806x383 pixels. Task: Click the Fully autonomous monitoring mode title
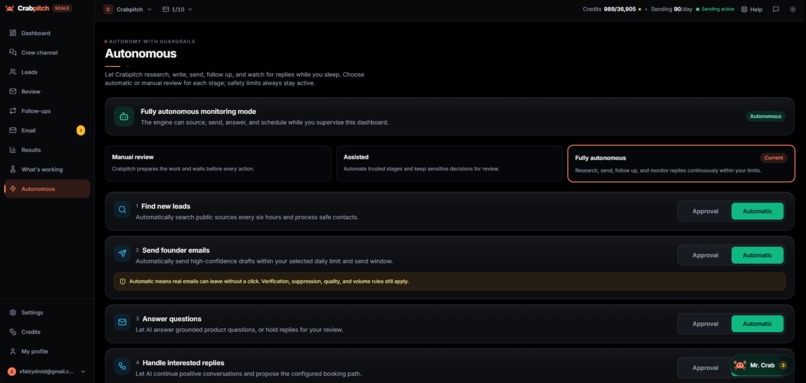(198, 112)
